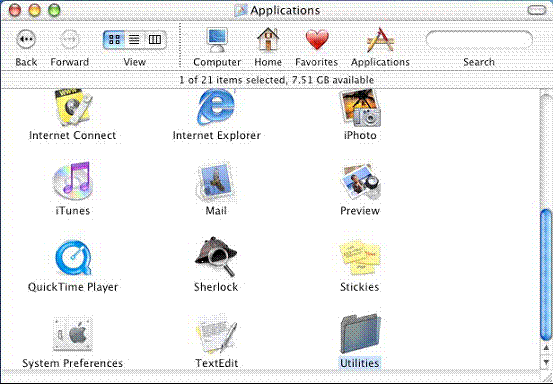Click the "Mail" label text
553x384 pixels.
216,211
